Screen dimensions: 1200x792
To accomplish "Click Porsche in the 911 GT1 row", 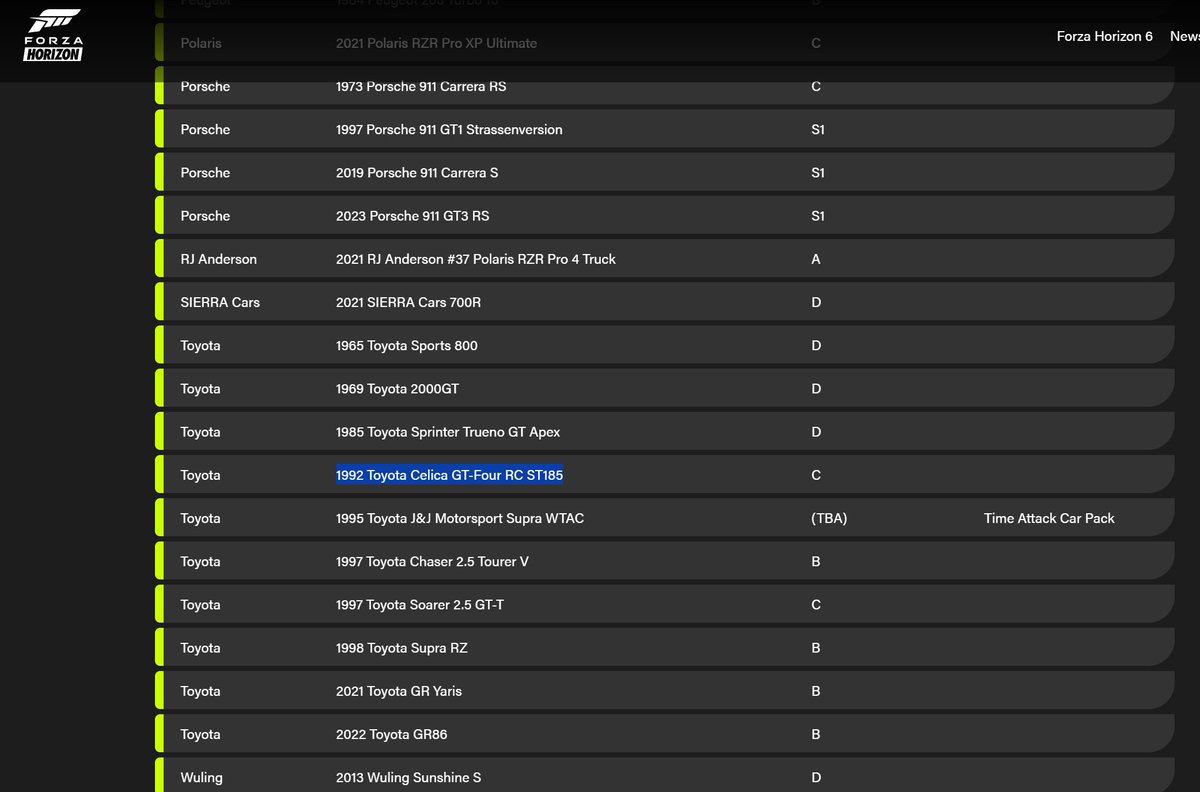I will (x=205, y=129).
